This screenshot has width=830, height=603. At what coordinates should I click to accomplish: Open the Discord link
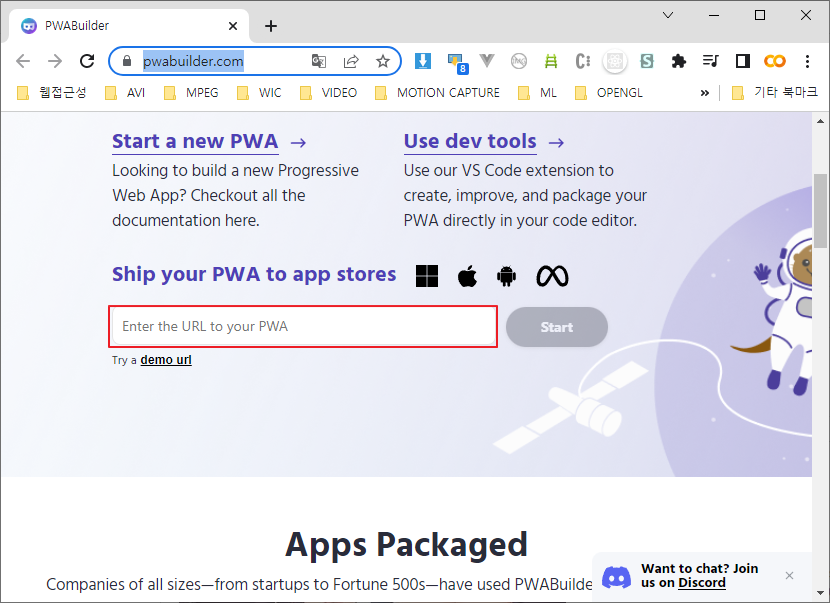(x=702, y=583)
